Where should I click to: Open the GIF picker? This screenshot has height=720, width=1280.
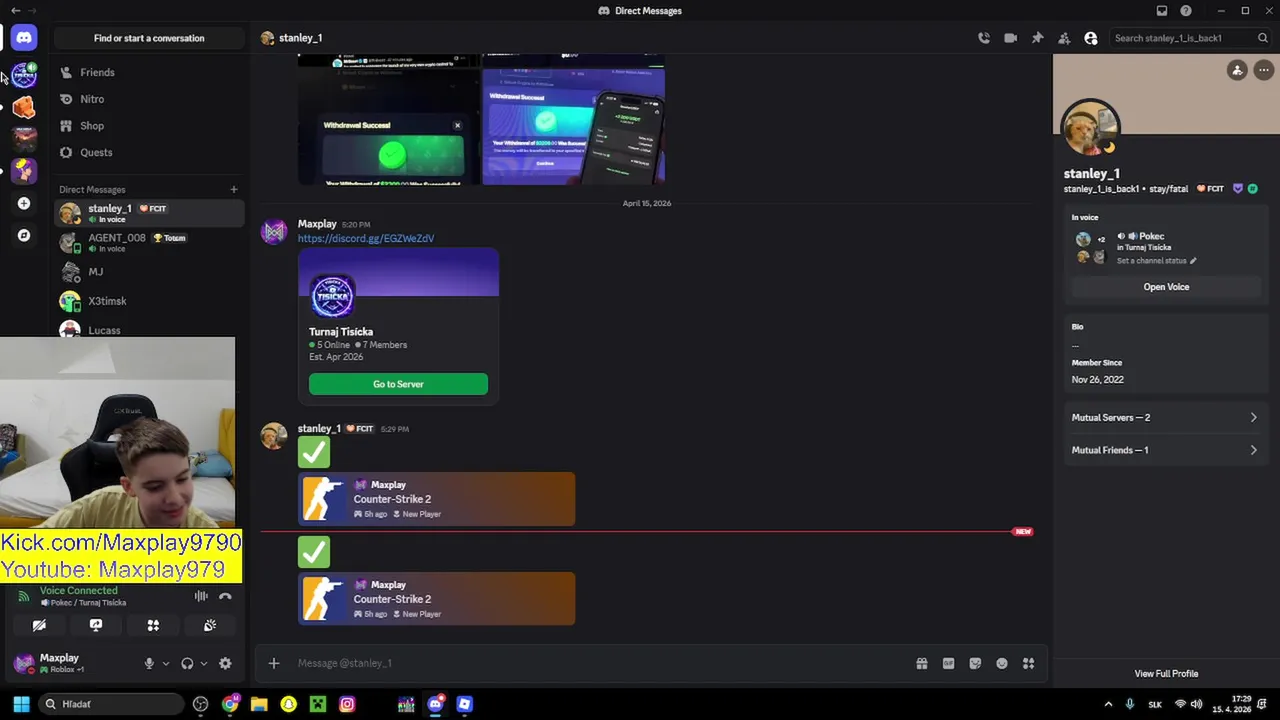[948, 663]
